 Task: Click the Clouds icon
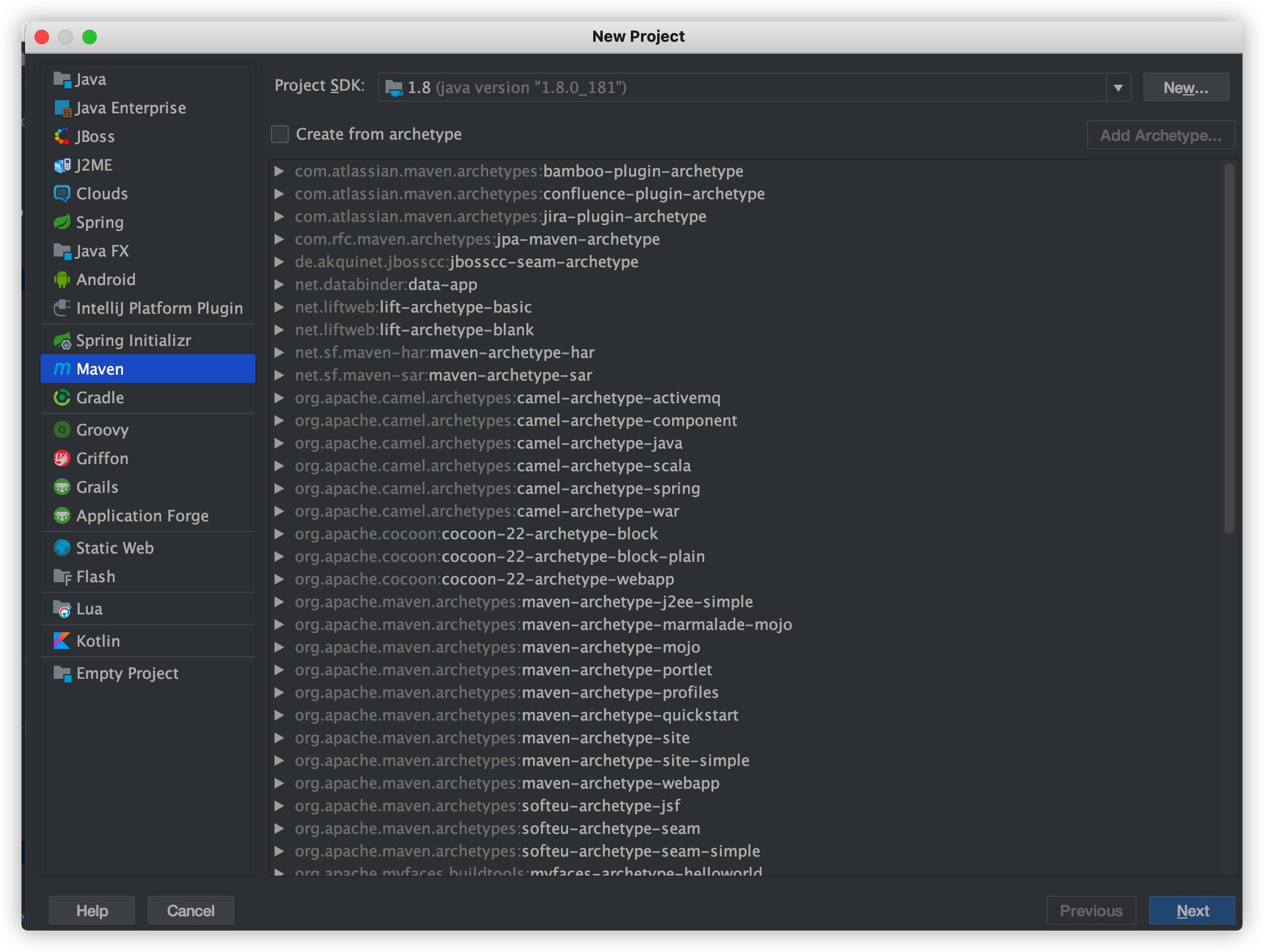coord(62,194)
